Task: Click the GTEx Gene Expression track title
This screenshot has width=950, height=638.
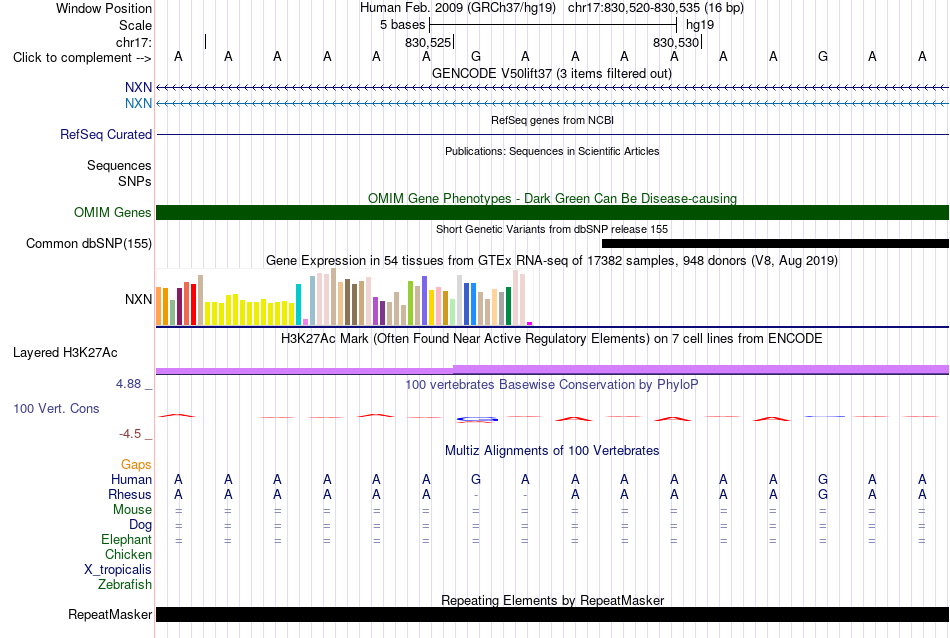Action: tap(552, 261)
